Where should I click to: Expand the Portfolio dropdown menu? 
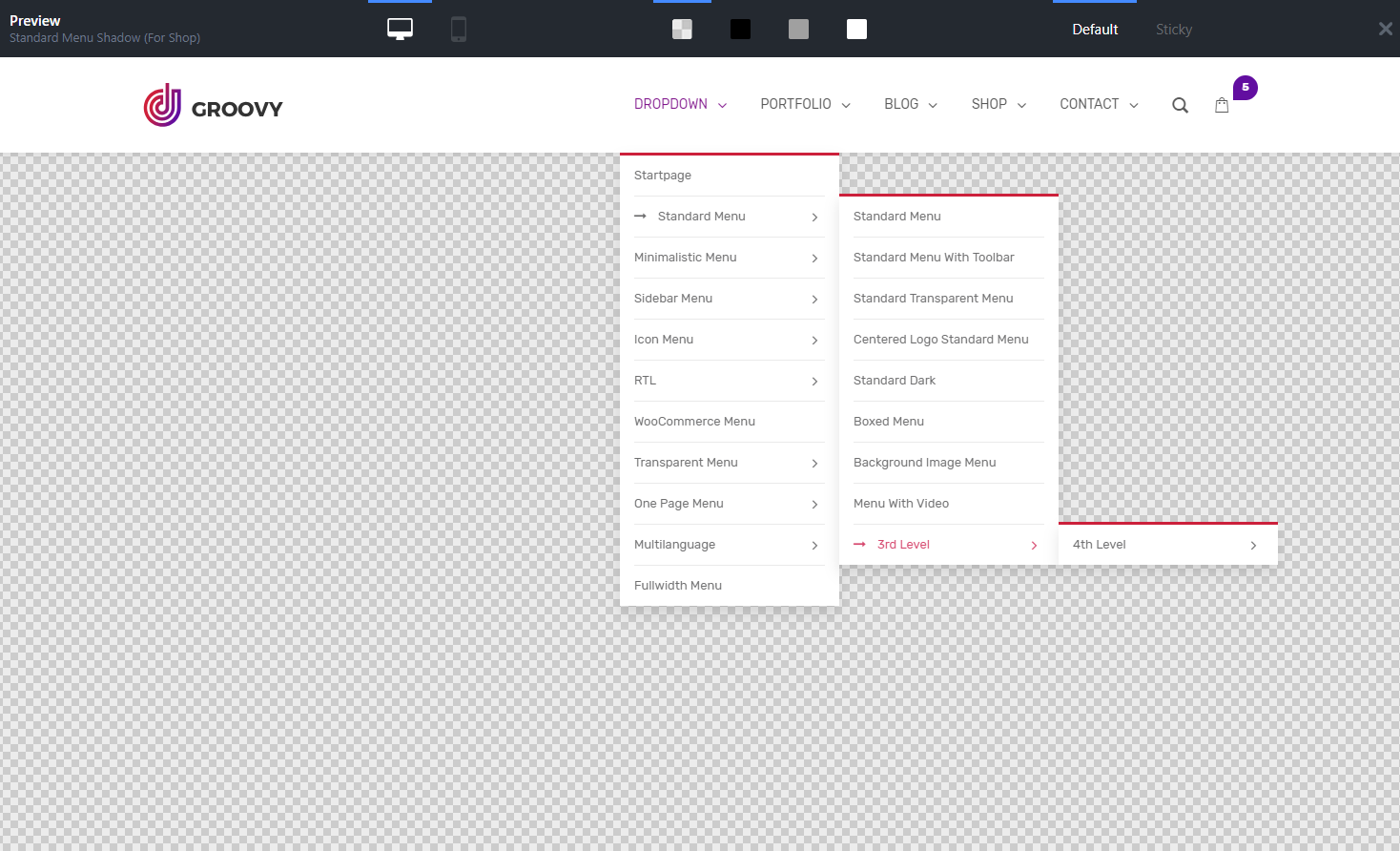(805, 104)
